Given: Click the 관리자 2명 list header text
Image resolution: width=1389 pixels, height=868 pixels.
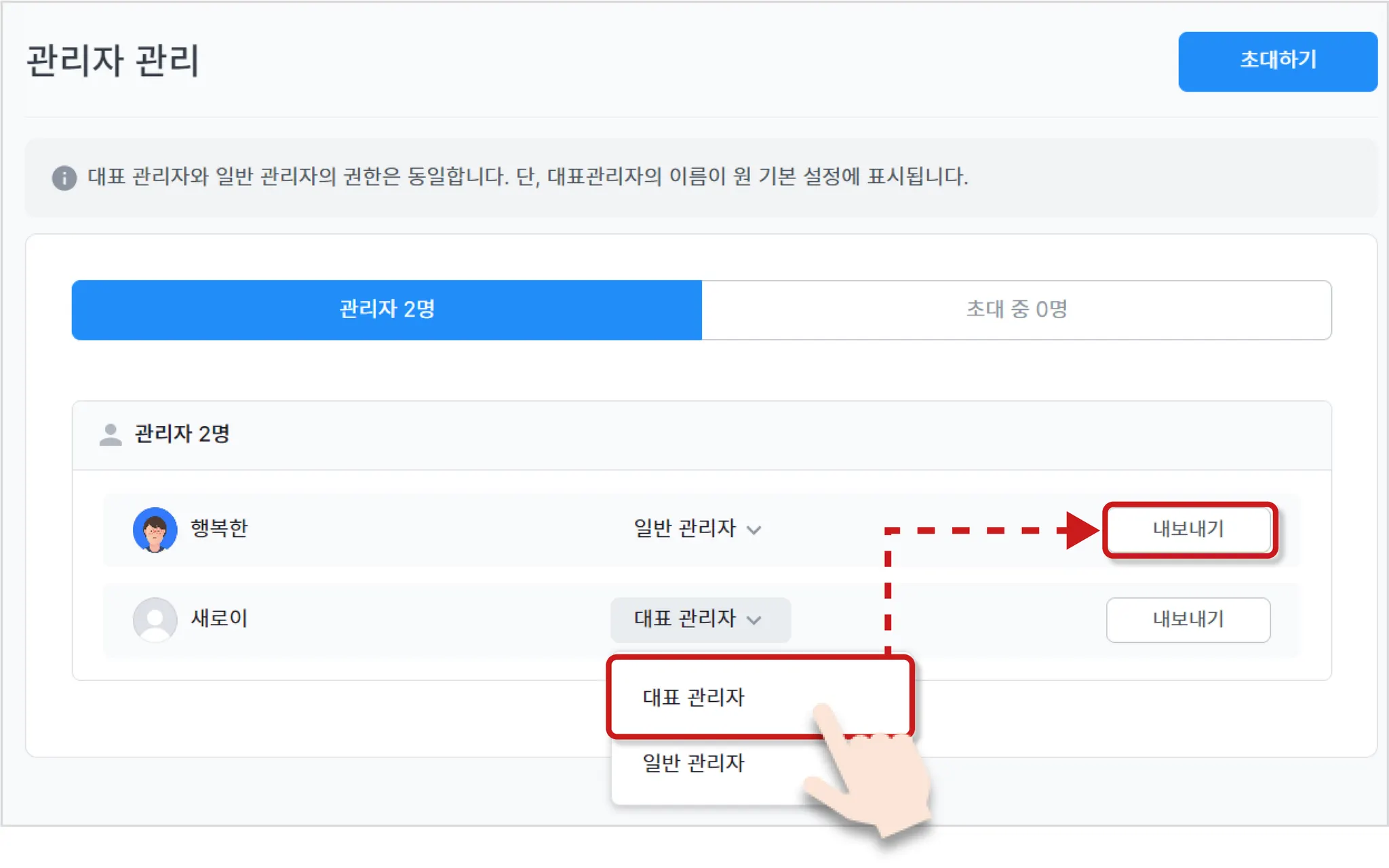Looking at the screenshot, I should (182, 434).
